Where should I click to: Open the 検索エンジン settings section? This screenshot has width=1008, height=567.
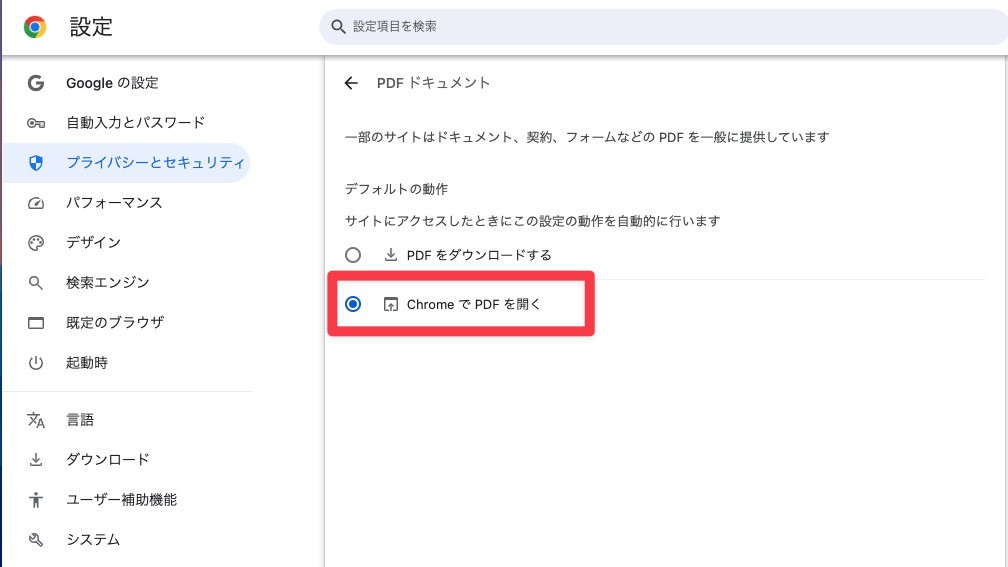(108, 283)
